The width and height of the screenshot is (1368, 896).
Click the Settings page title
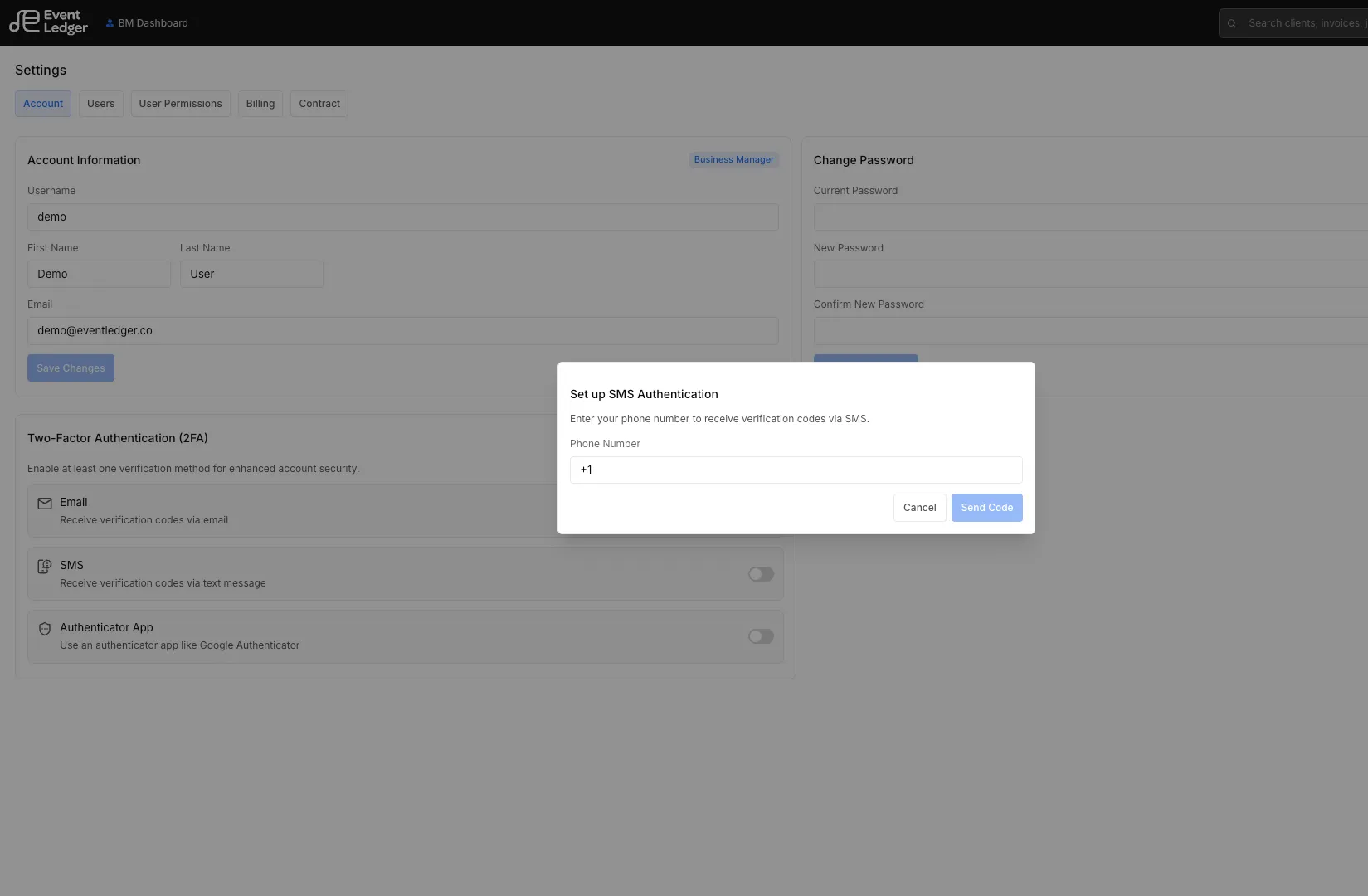pyautogui.click(x=41, y=71)
